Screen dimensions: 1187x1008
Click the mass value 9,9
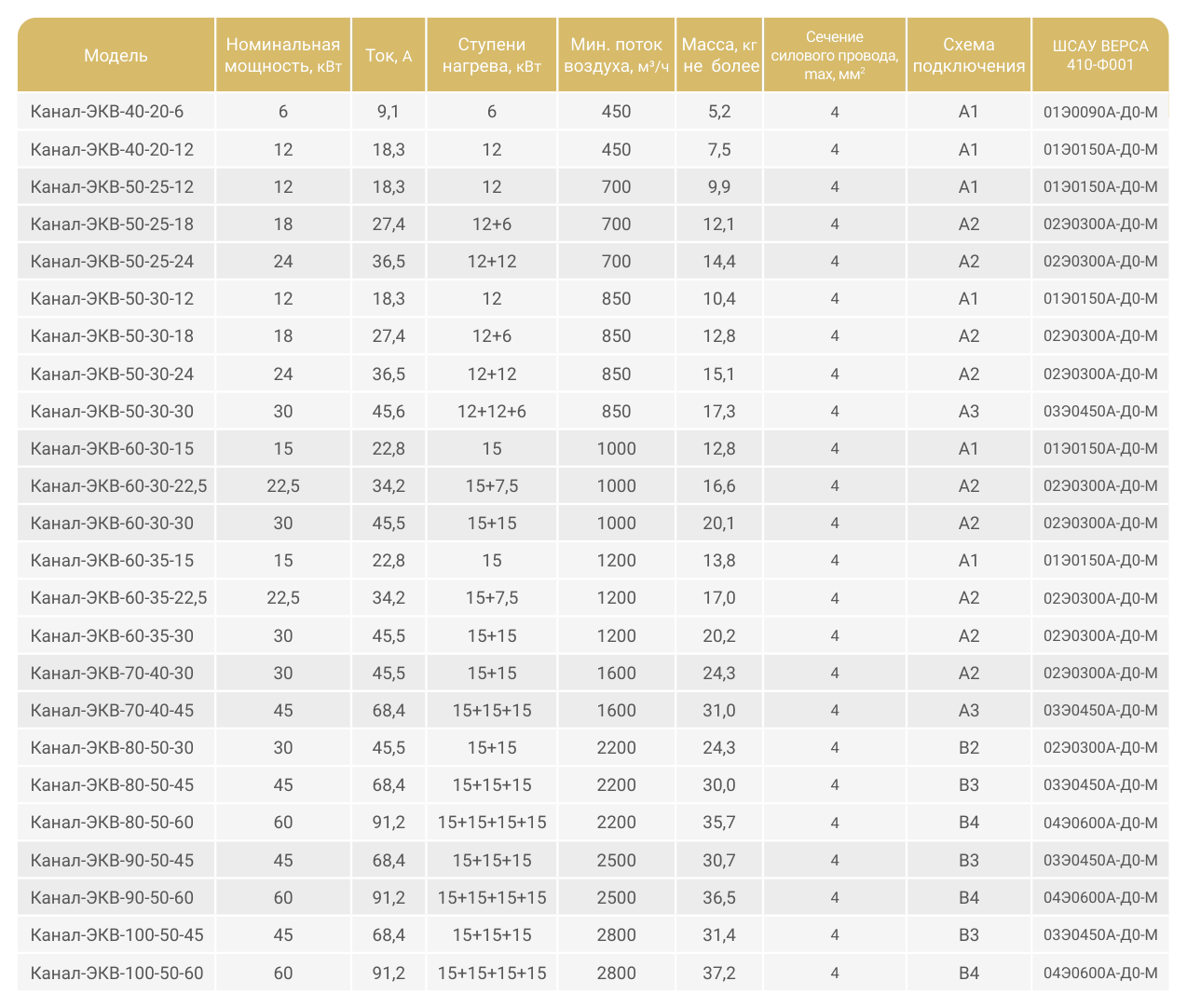[x=719, y=186]
